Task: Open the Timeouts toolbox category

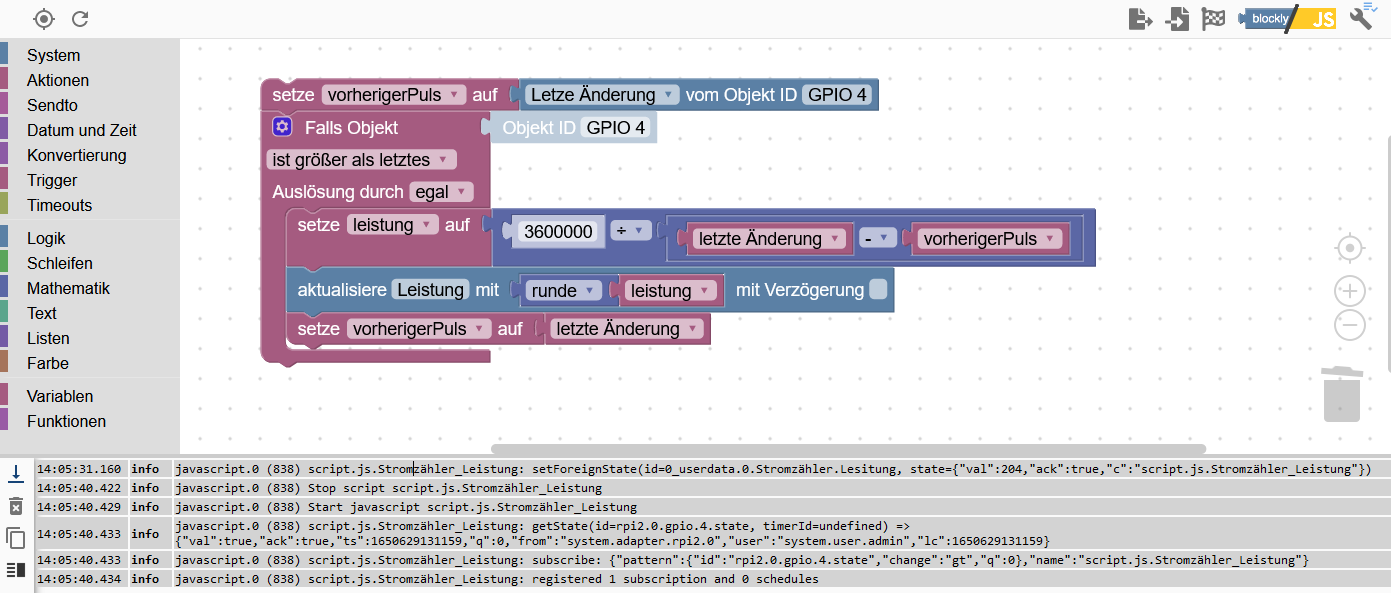Action: pyautogui.click(x=59, y=205)
